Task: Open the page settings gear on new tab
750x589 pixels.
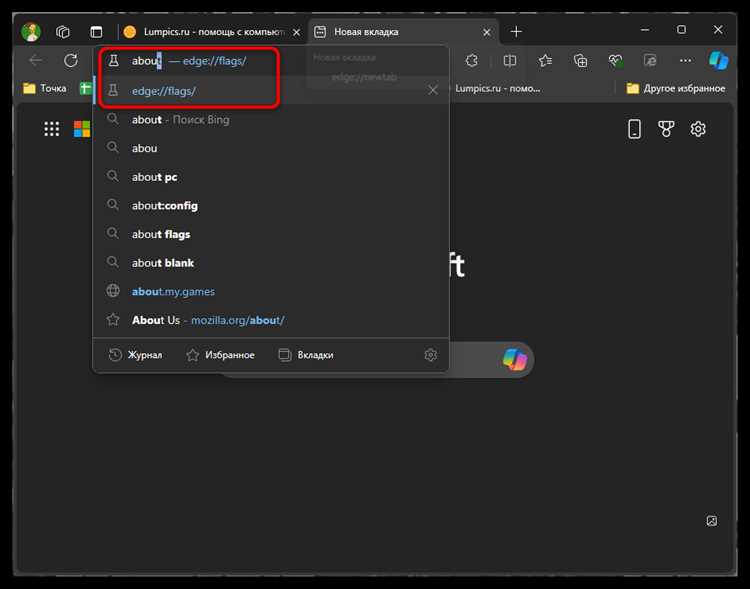Action: [698, 129]
